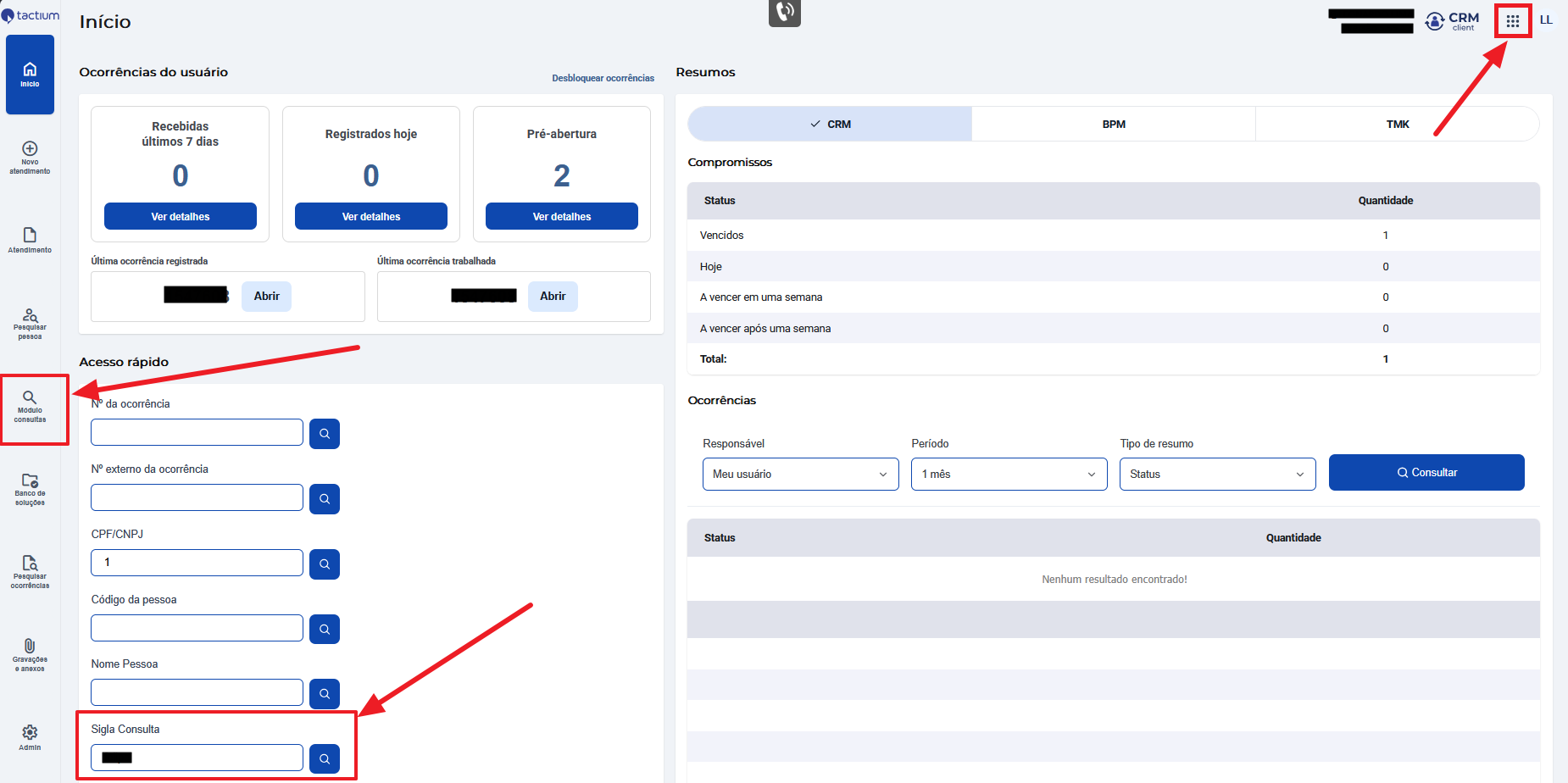Image resolution: width=1568 pixels, height=783 pixels.
Task: Select the A vencer após uma semana row
Action: 1114,328
